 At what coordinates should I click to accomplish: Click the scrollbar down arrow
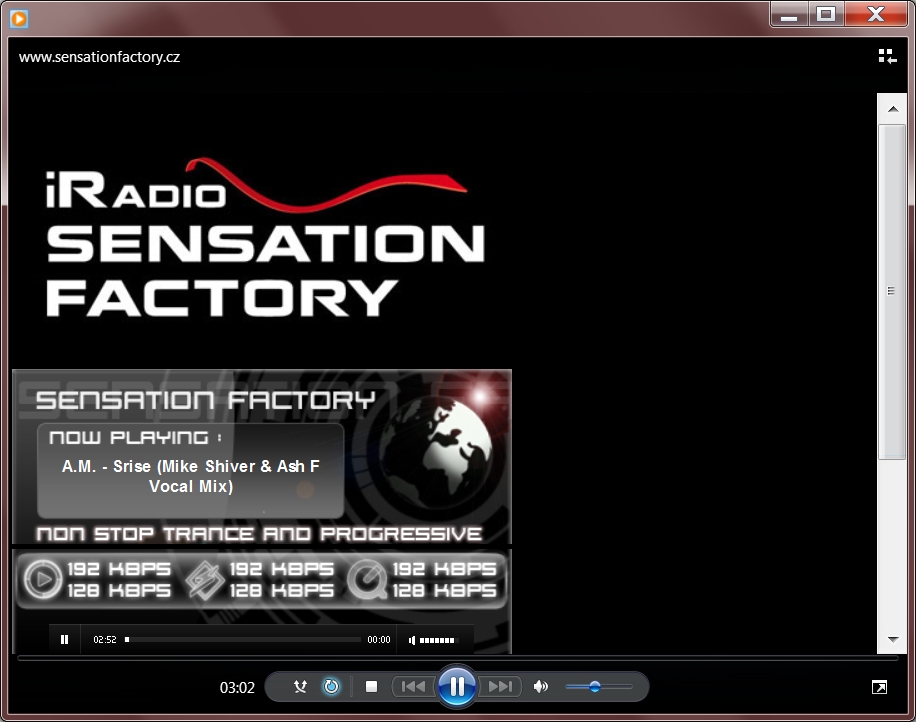(x=893, y=639)
